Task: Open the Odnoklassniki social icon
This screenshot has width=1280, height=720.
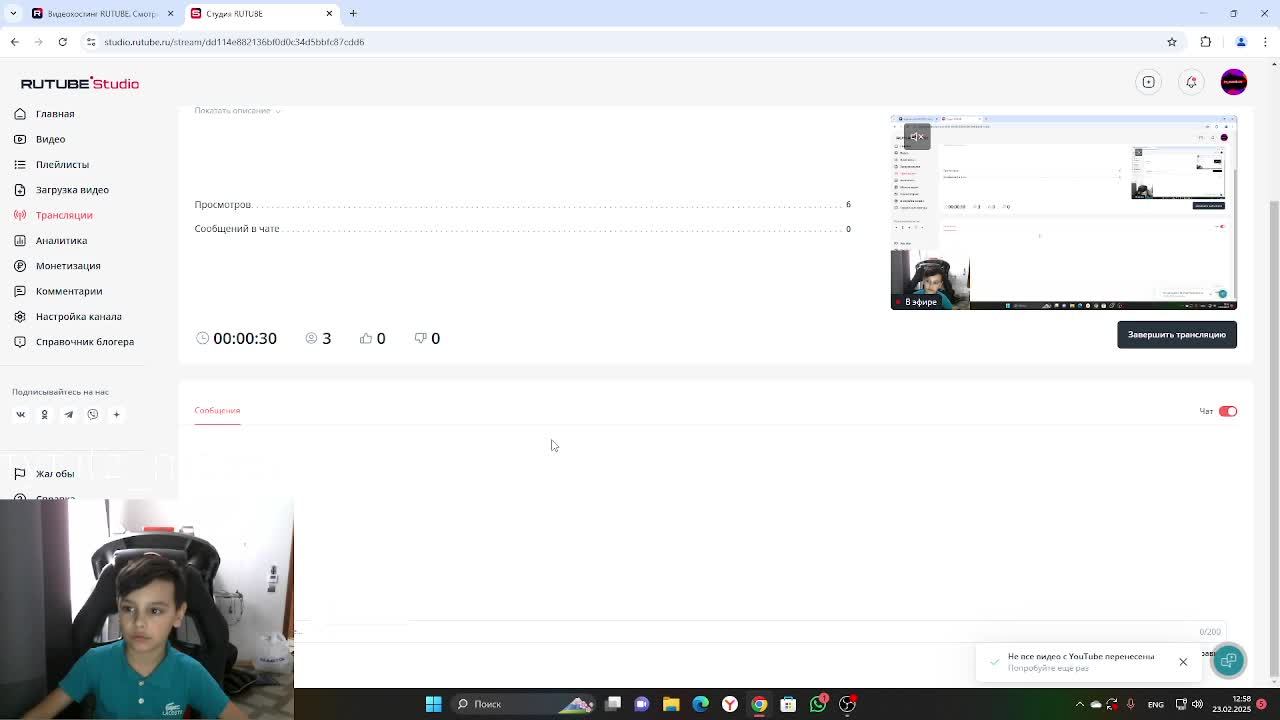Action: point(44,414)
